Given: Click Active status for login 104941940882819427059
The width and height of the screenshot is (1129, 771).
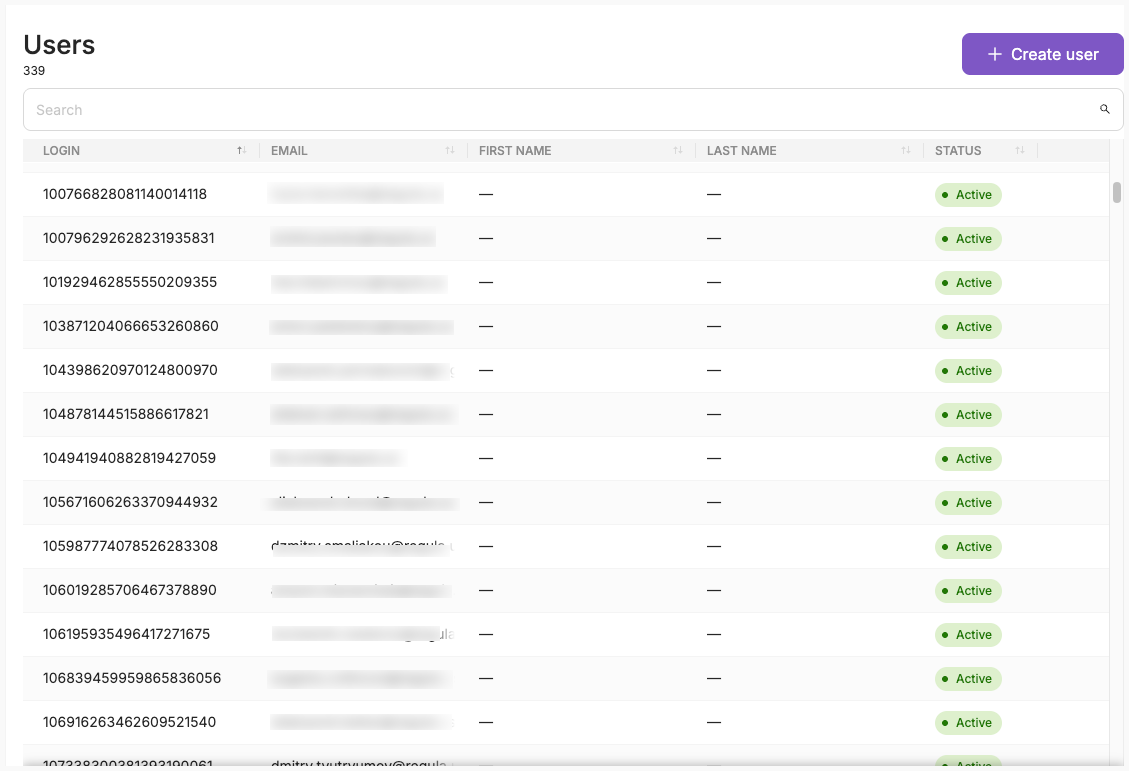Looking at the screenshot, I should point(968,459).
